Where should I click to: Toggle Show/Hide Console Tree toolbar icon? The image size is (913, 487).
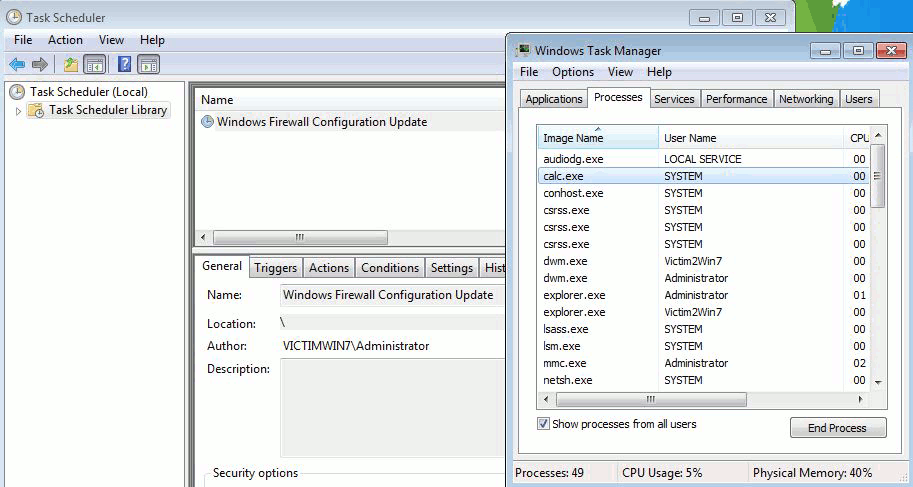(x=94, y=65)
